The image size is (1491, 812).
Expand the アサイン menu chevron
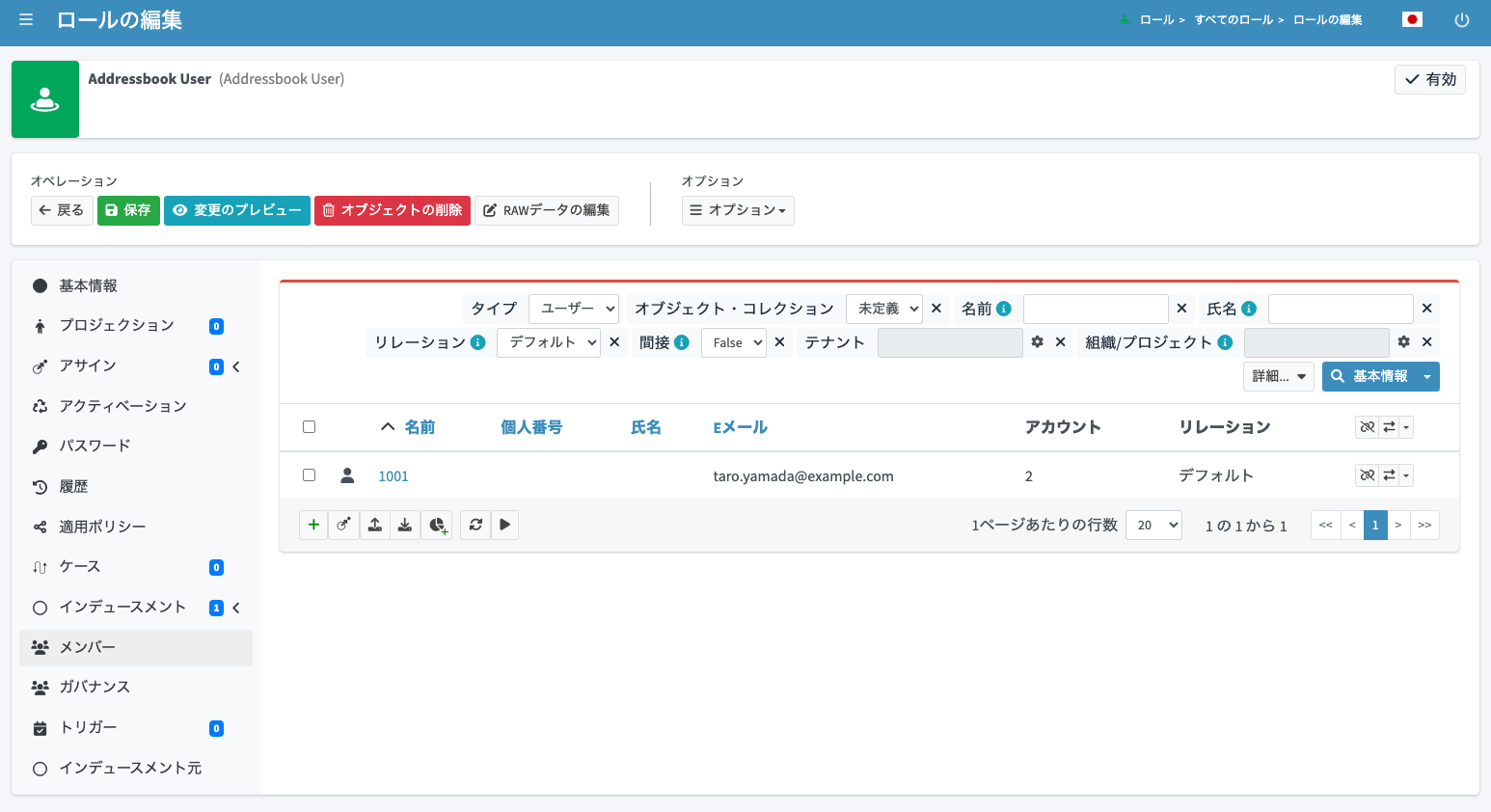point(236,366)
